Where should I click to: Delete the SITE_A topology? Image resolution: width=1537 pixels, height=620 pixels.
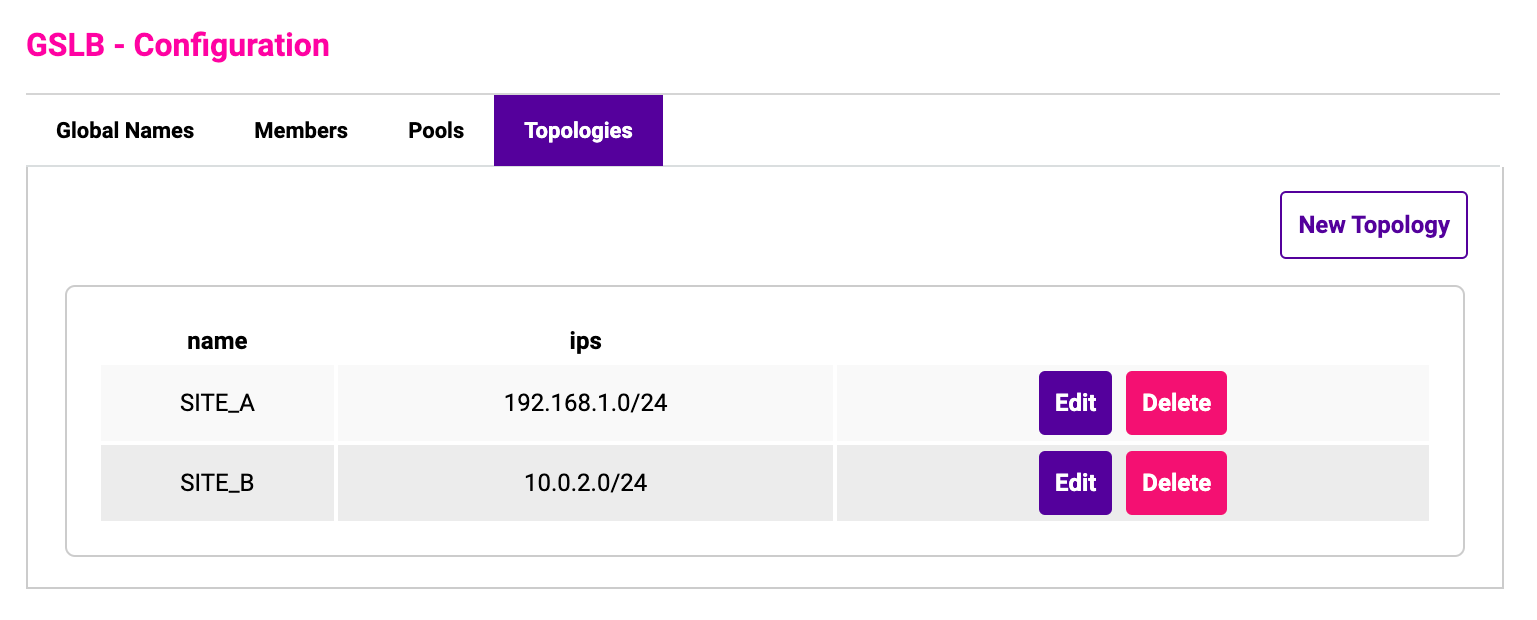coord(1176,403)
